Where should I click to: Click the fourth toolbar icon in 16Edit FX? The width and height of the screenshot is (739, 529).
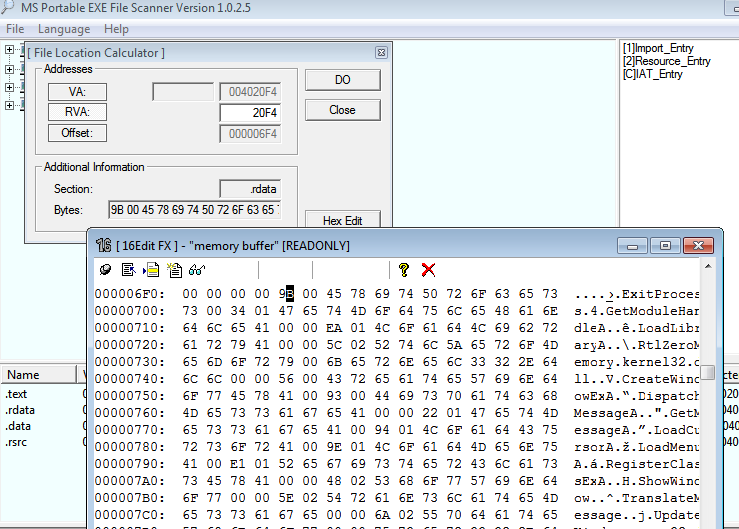[x=174, y=269]
